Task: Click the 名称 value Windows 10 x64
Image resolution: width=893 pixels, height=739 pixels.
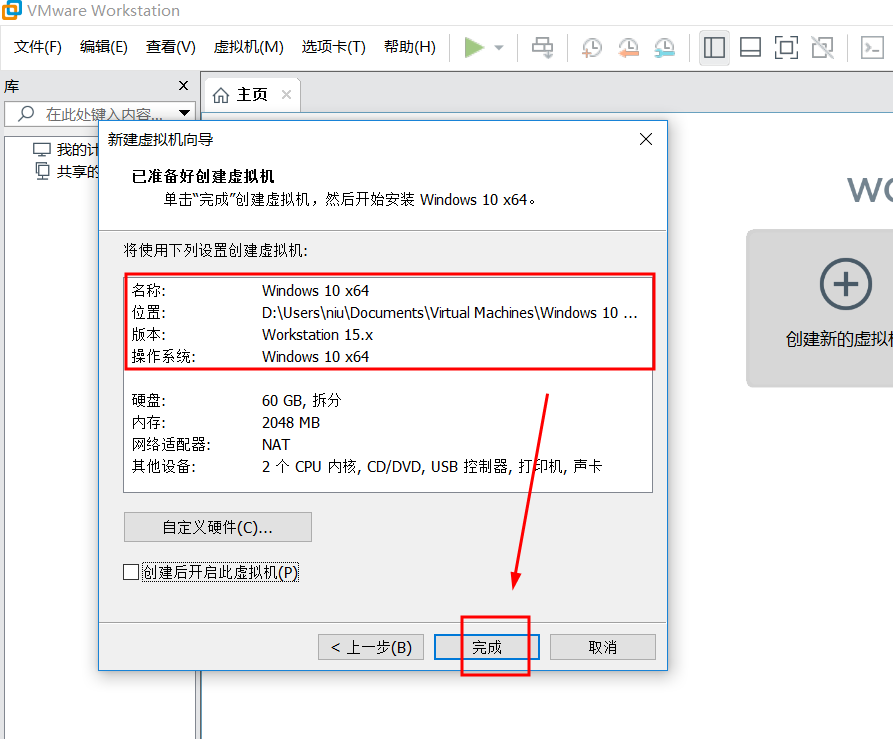Action: [x=316, y=290]
